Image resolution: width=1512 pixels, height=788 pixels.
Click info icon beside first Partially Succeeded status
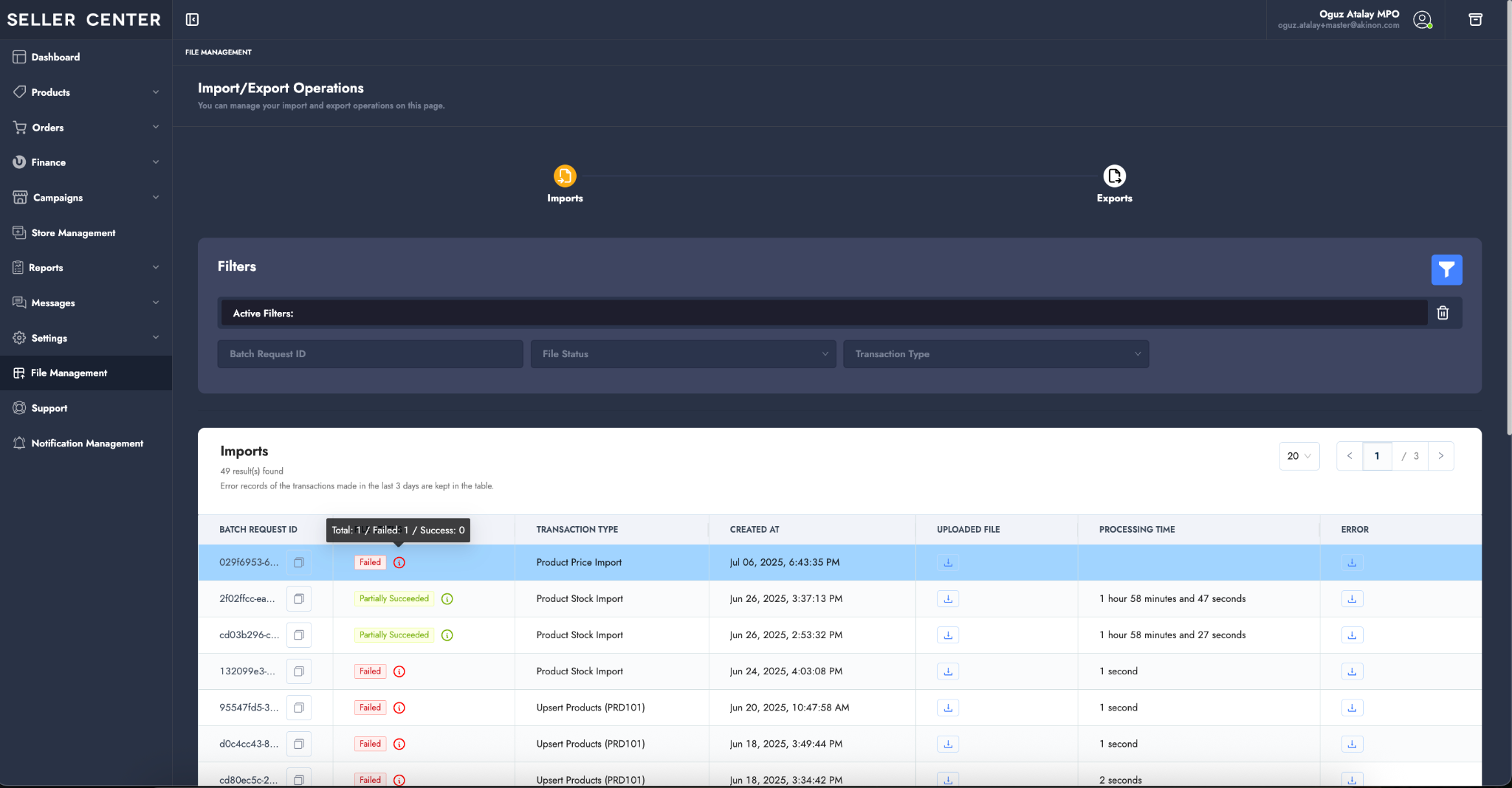(x=447, y=599)
